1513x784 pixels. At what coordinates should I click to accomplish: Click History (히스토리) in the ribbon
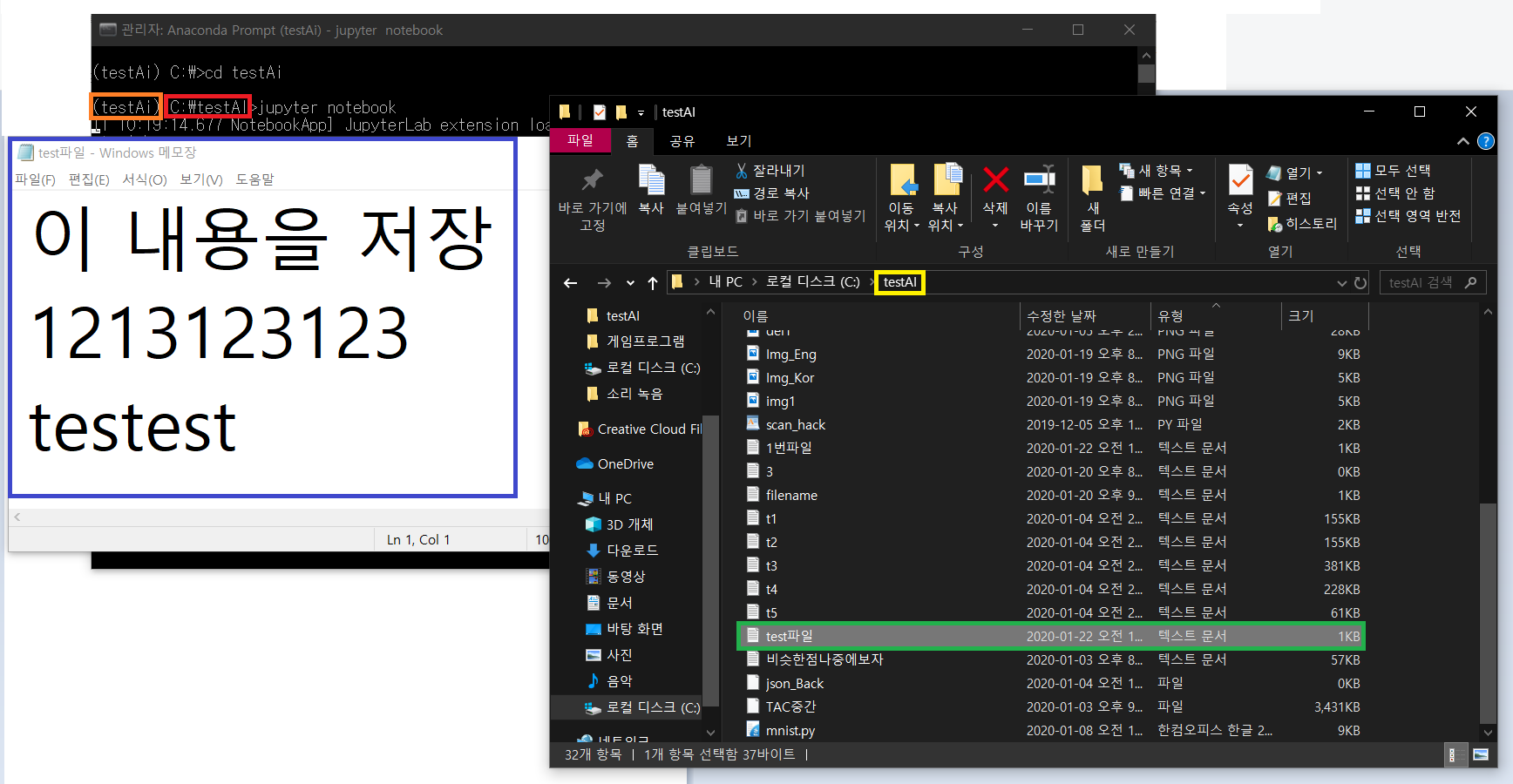(x=1302, y=224)
